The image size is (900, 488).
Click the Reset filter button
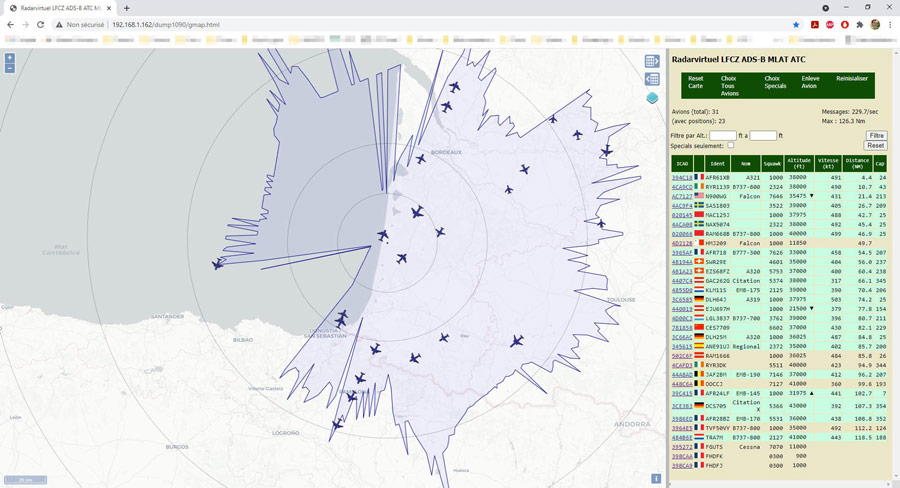876,146
